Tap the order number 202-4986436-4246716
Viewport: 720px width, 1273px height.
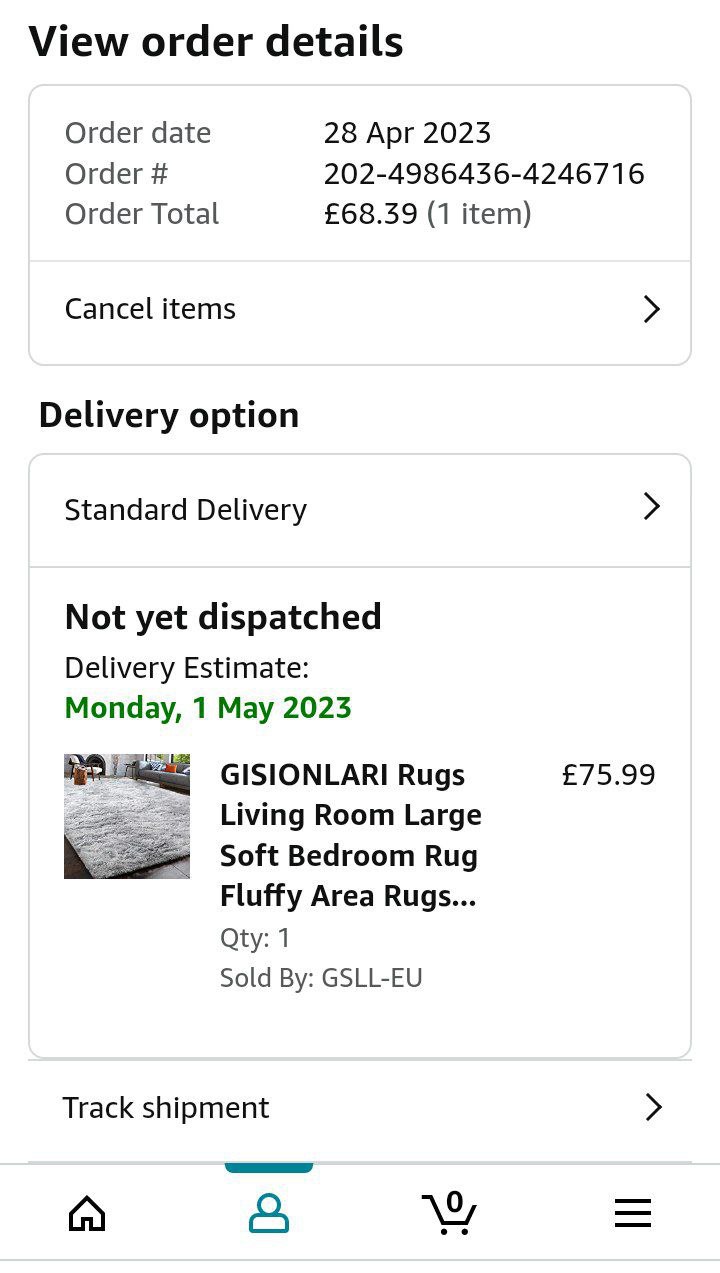(484, 174)
